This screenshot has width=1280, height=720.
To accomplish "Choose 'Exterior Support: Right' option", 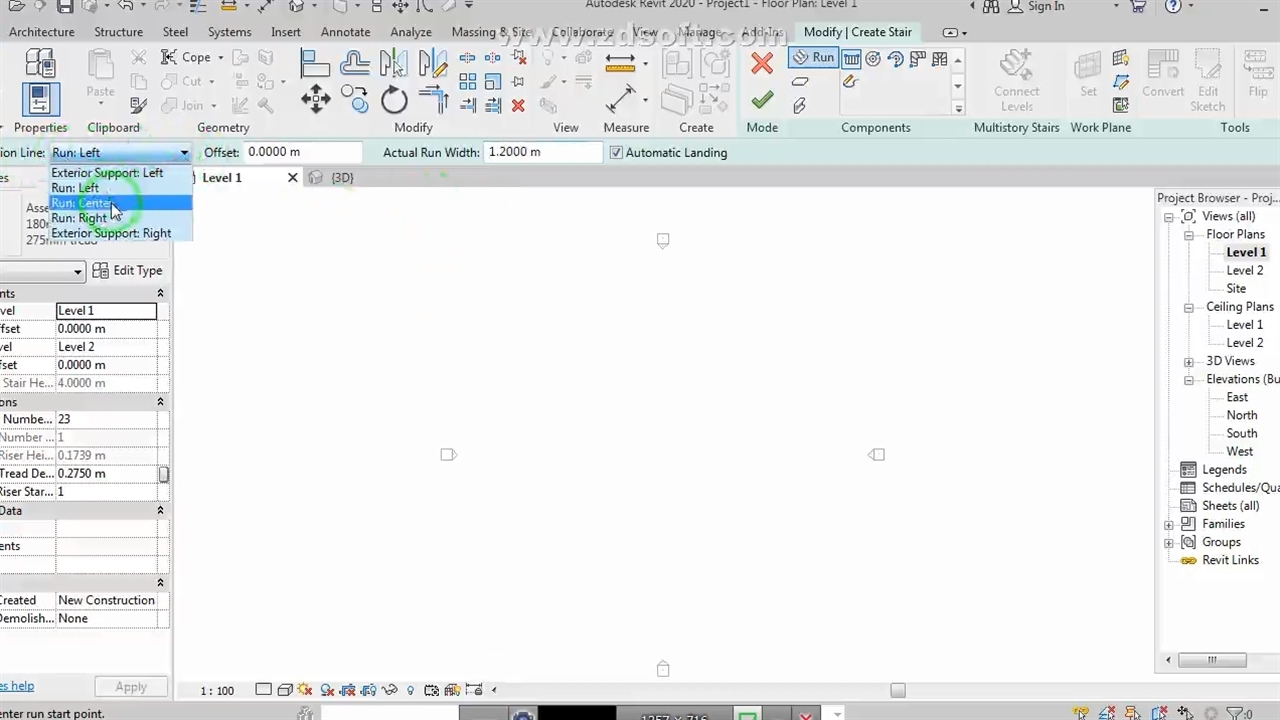I will (111, 233).
